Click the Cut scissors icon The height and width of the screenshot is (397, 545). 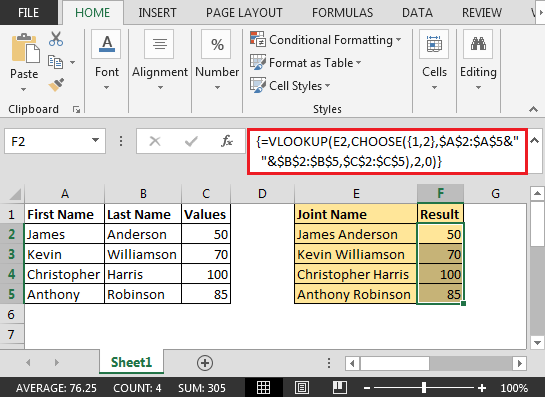(56, 39)
